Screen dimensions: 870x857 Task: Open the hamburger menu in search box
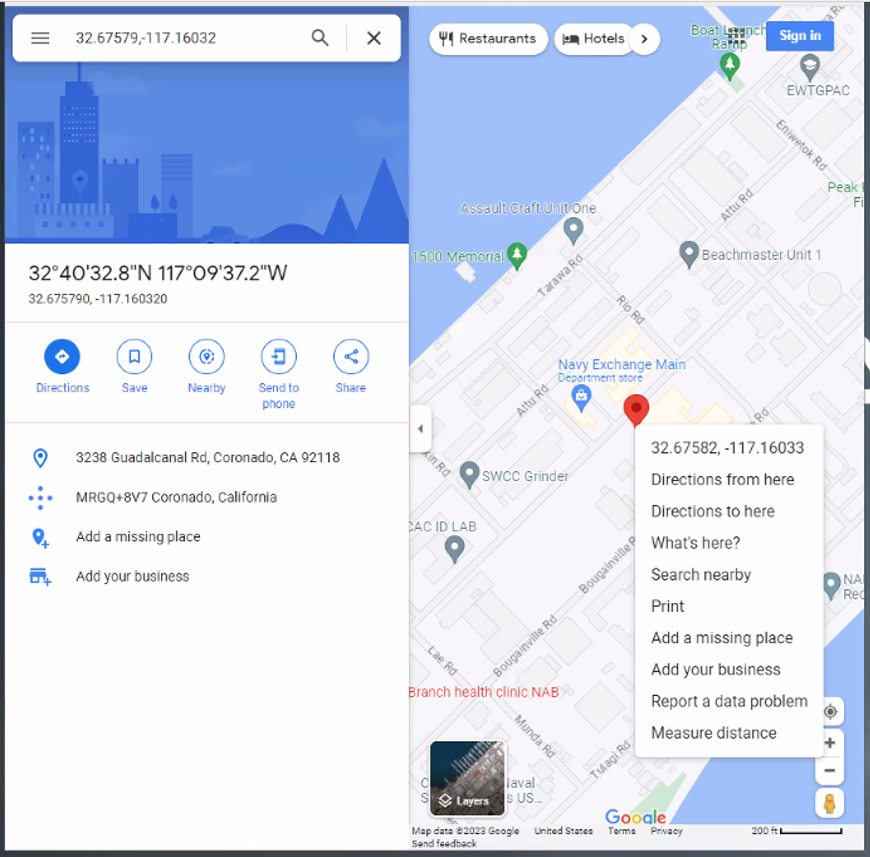coord(40,38)
